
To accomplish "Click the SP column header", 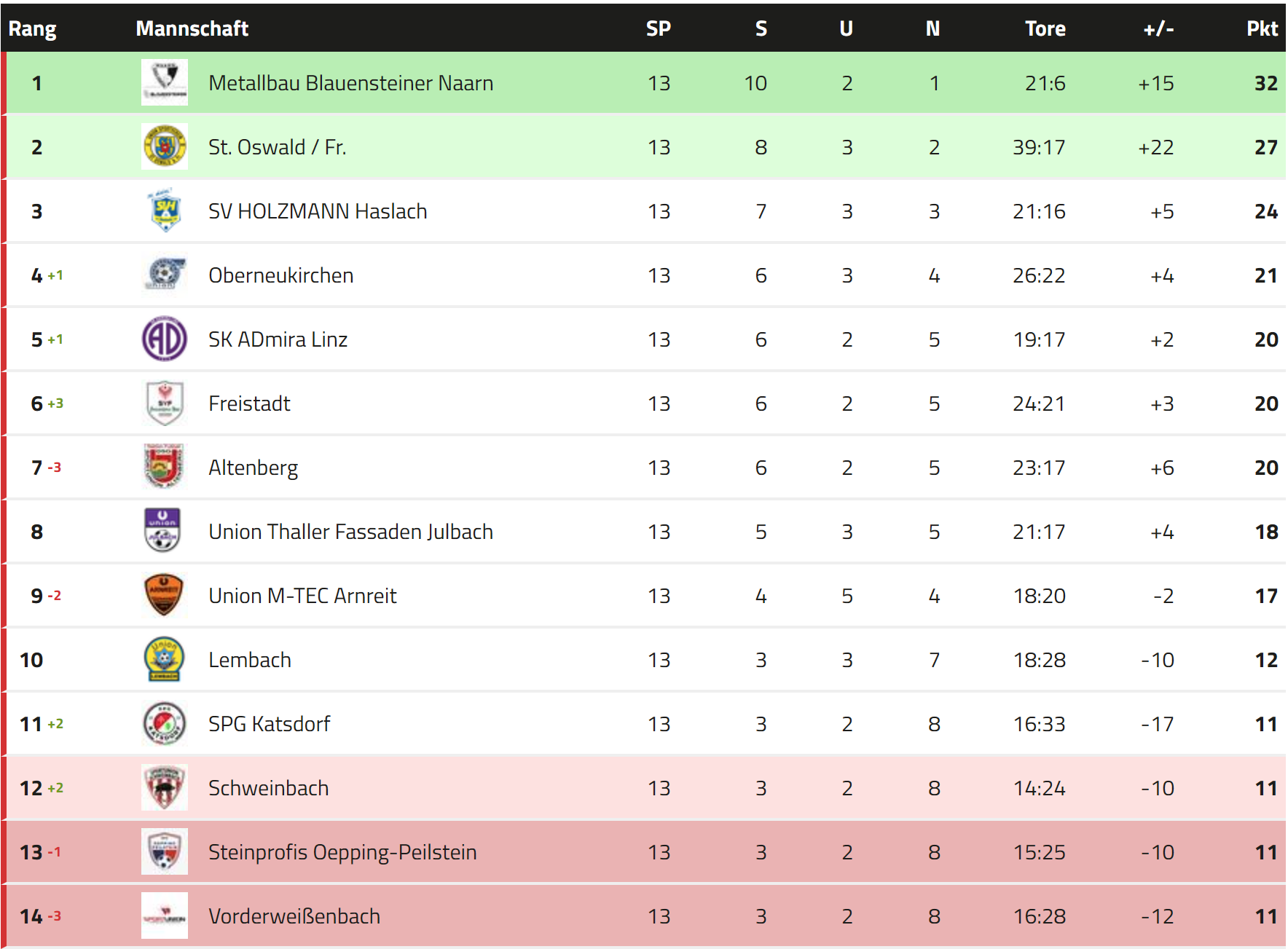I will [659, 28].
